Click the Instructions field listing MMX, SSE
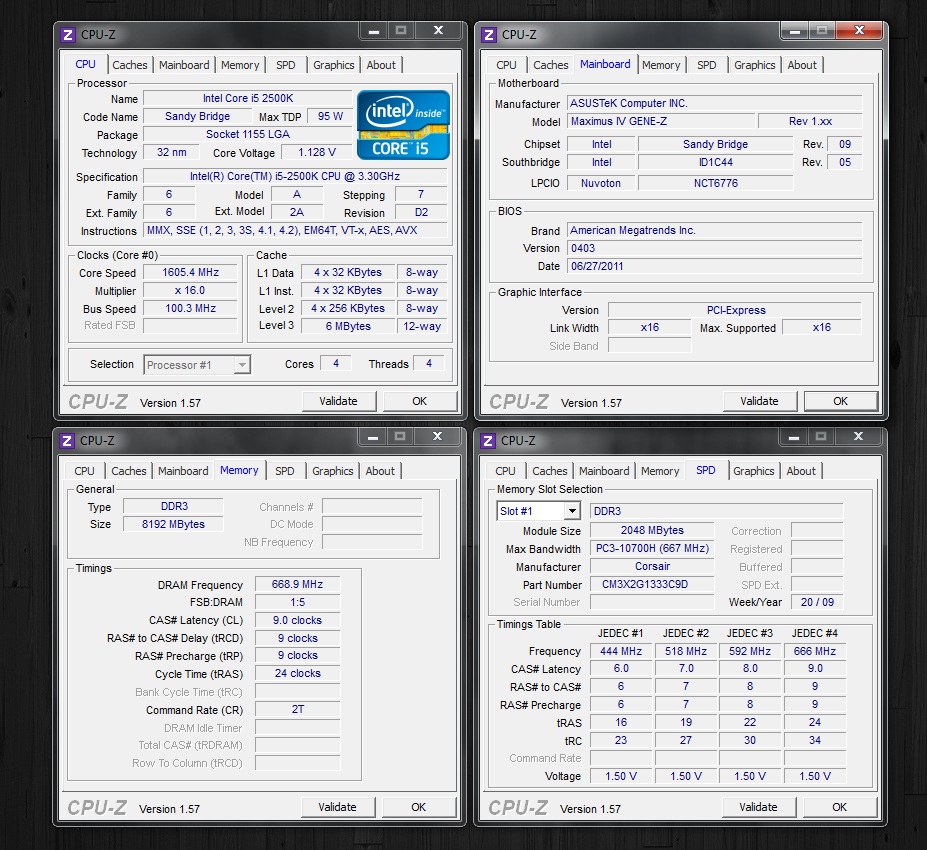Viewport: 927px width, 850px height. [x=296, y=231]
